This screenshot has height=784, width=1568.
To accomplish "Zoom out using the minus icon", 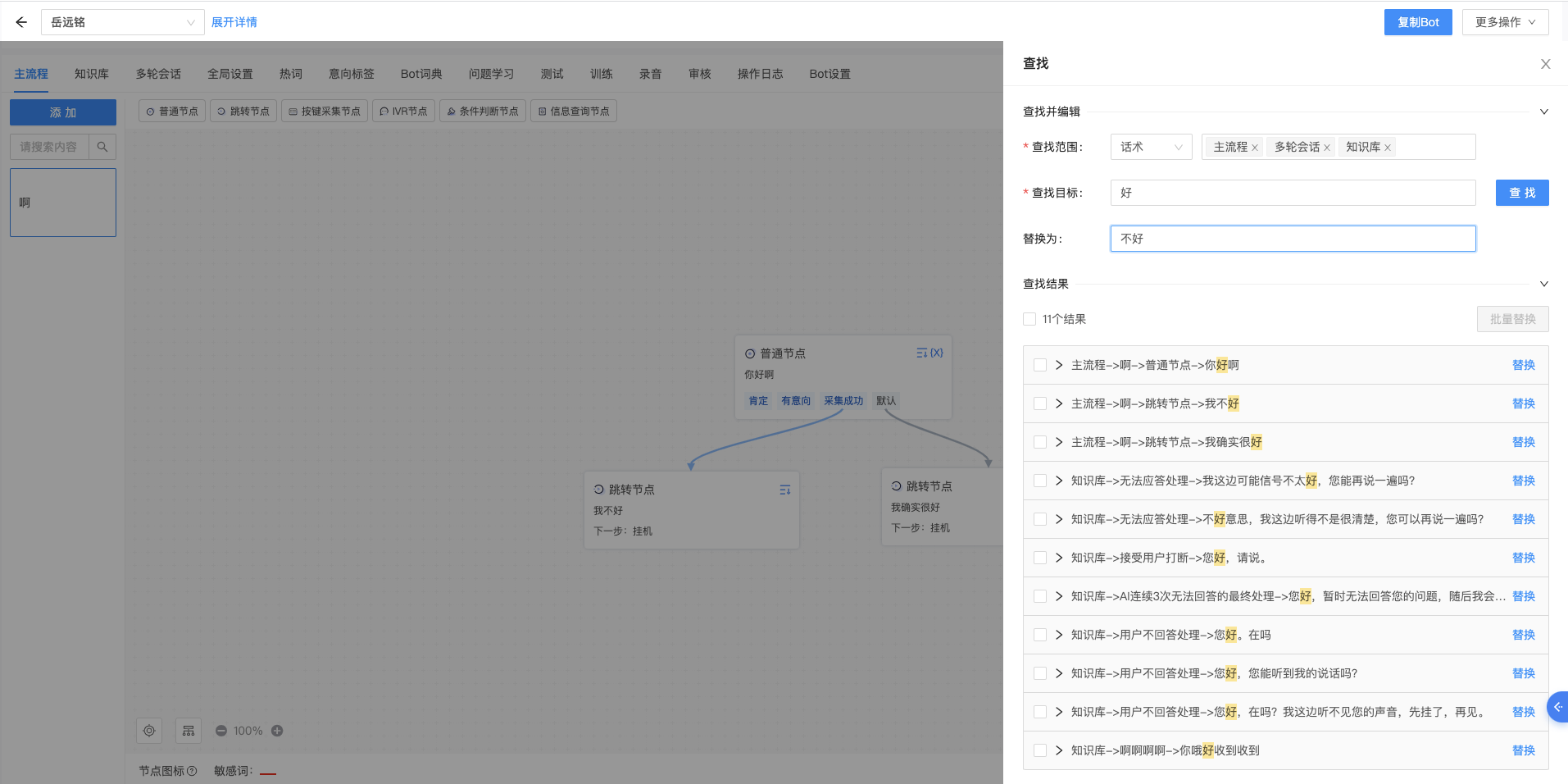I will coord(220,730).
